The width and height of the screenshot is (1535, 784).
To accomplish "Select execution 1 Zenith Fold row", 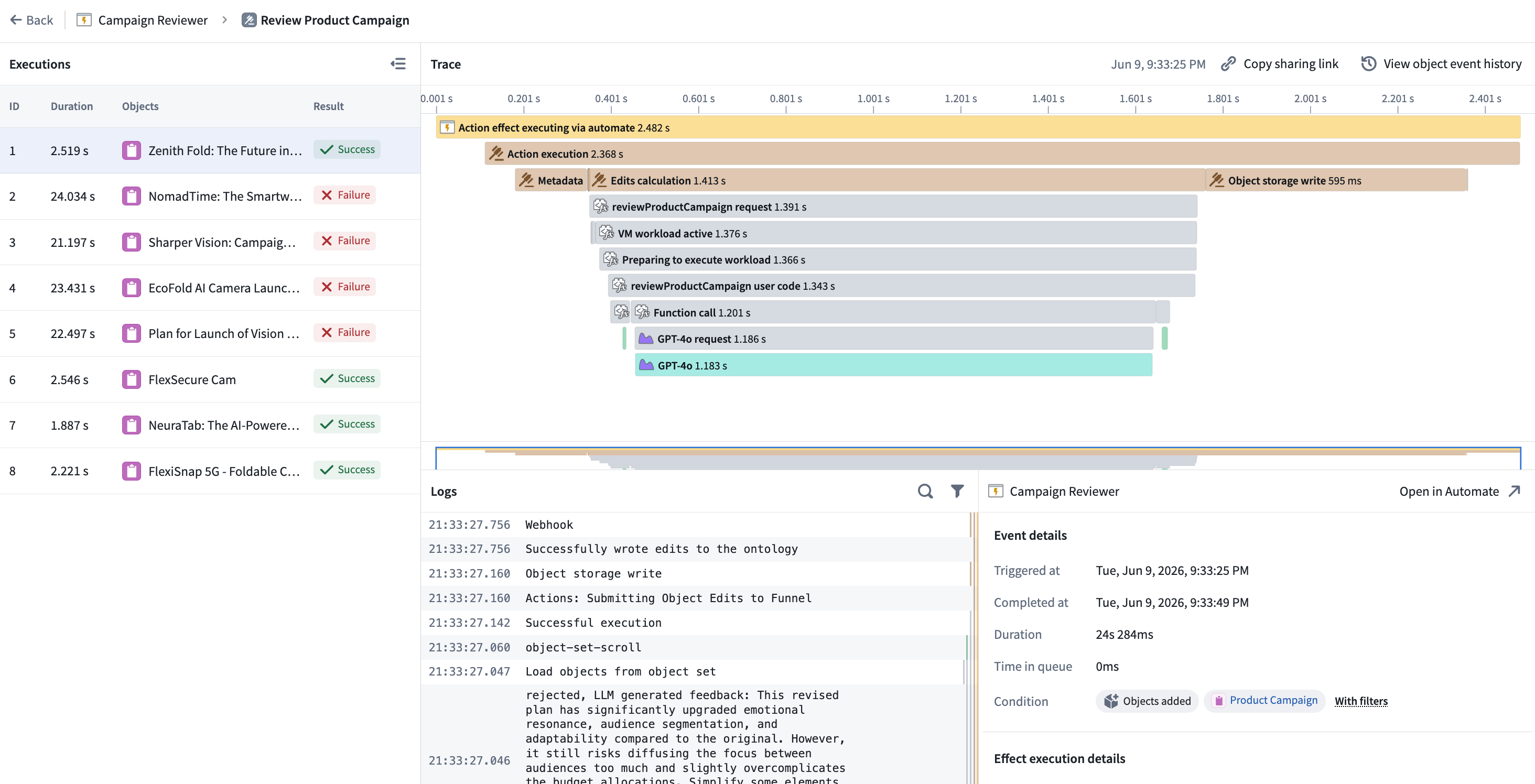I will coord(210,151).
